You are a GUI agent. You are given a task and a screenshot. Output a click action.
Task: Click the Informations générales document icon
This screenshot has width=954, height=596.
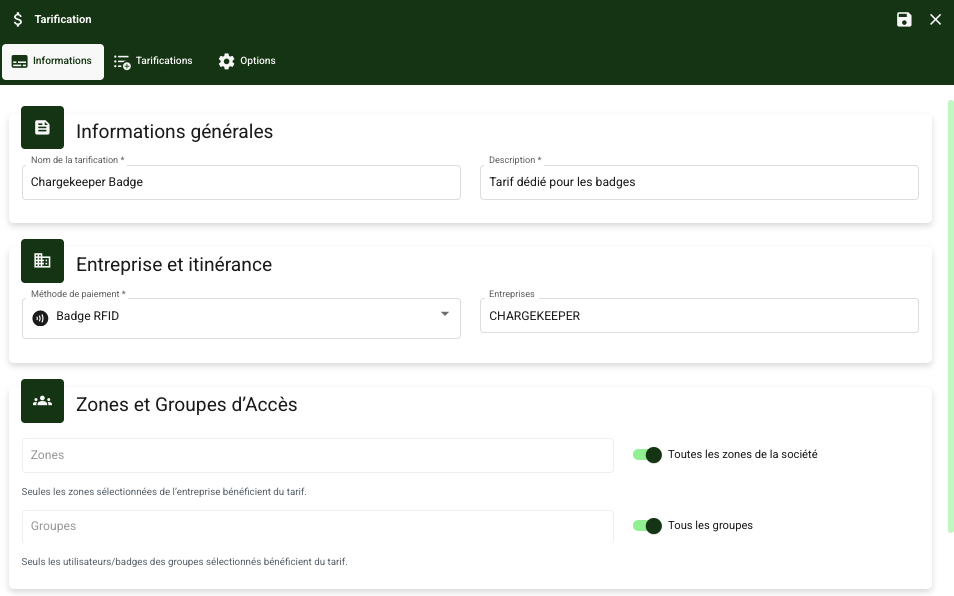tap(42, 128)
